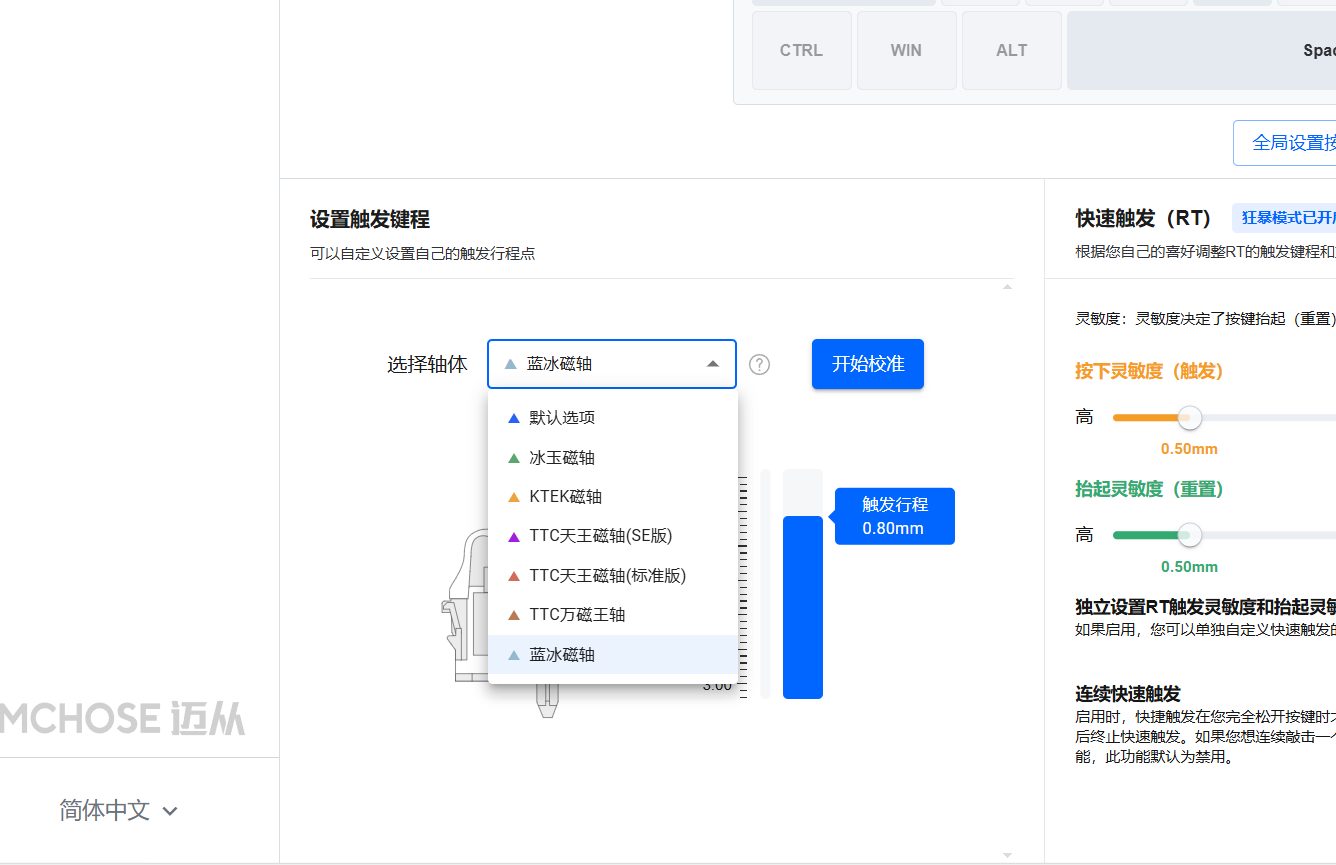Click the scroll up arrow in travel panel
1336x865 pixels.
click(1007, 287)
